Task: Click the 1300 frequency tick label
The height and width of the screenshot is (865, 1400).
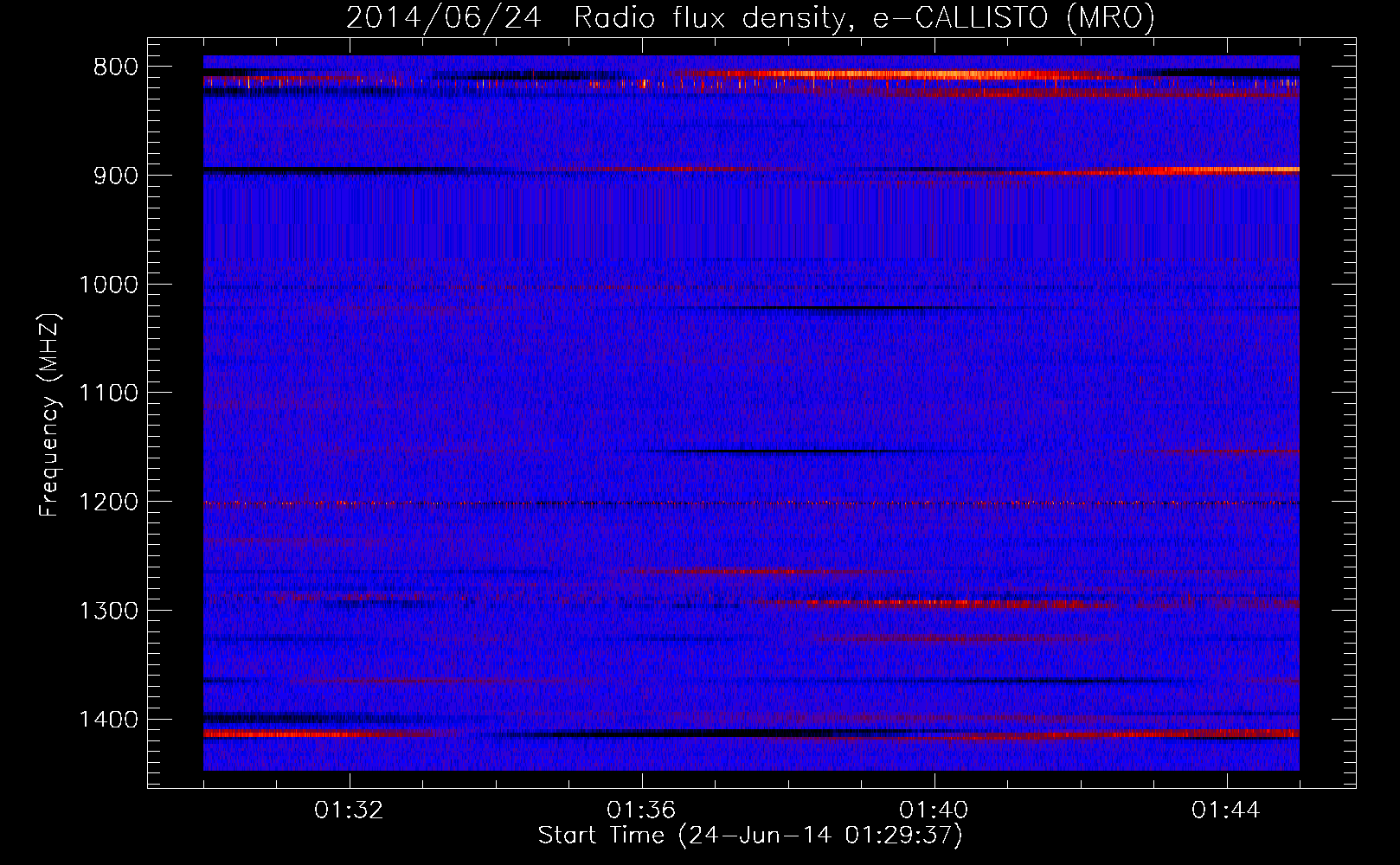Action: [x=108, y=612]
